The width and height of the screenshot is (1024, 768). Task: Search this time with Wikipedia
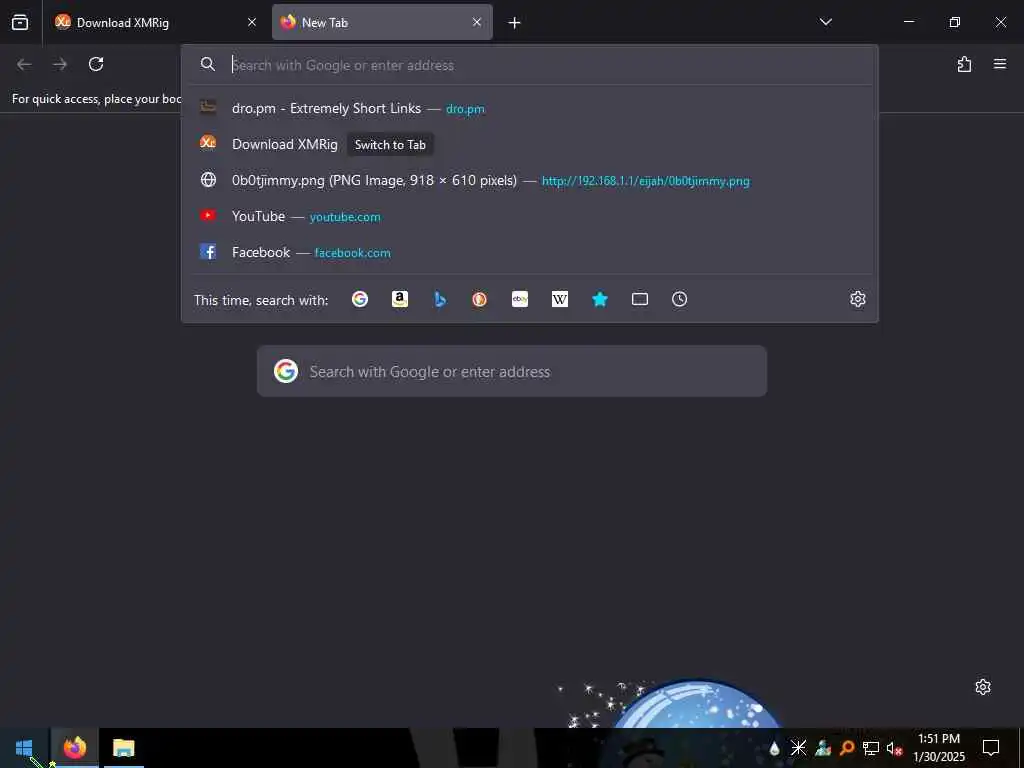click(560, 299)
